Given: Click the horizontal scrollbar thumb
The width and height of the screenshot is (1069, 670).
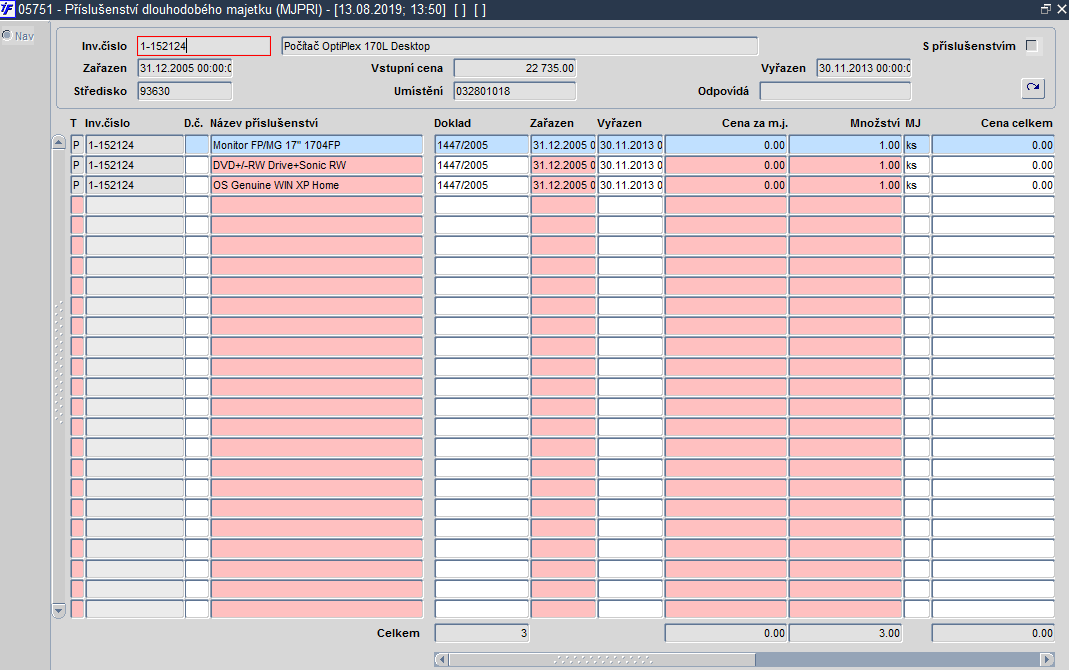Looking at the screenshot, I should pyautogui.click(x=602, y=659).
